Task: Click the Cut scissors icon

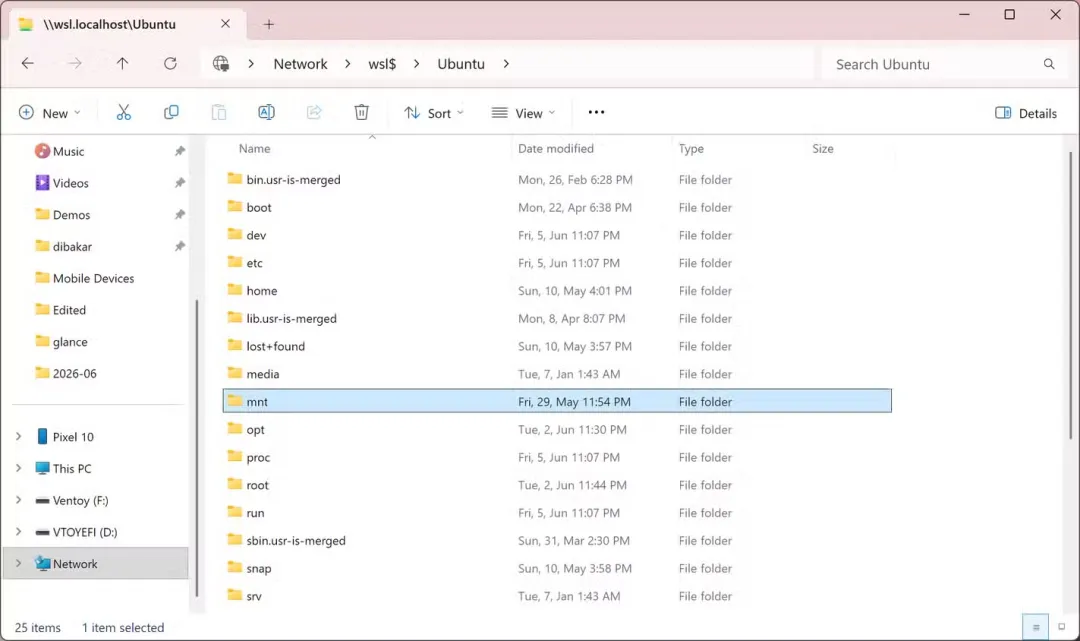Action: coord(123,112)
